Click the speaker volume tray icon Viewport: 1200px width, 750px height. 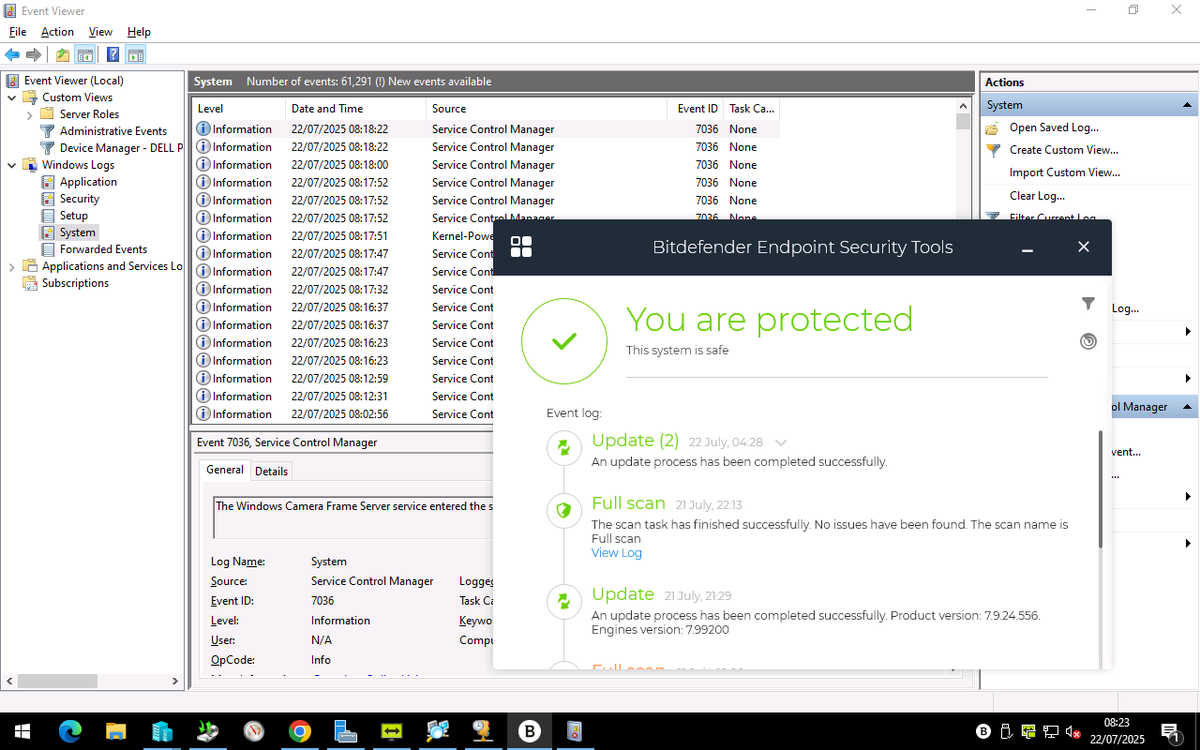coord(1071,732)
